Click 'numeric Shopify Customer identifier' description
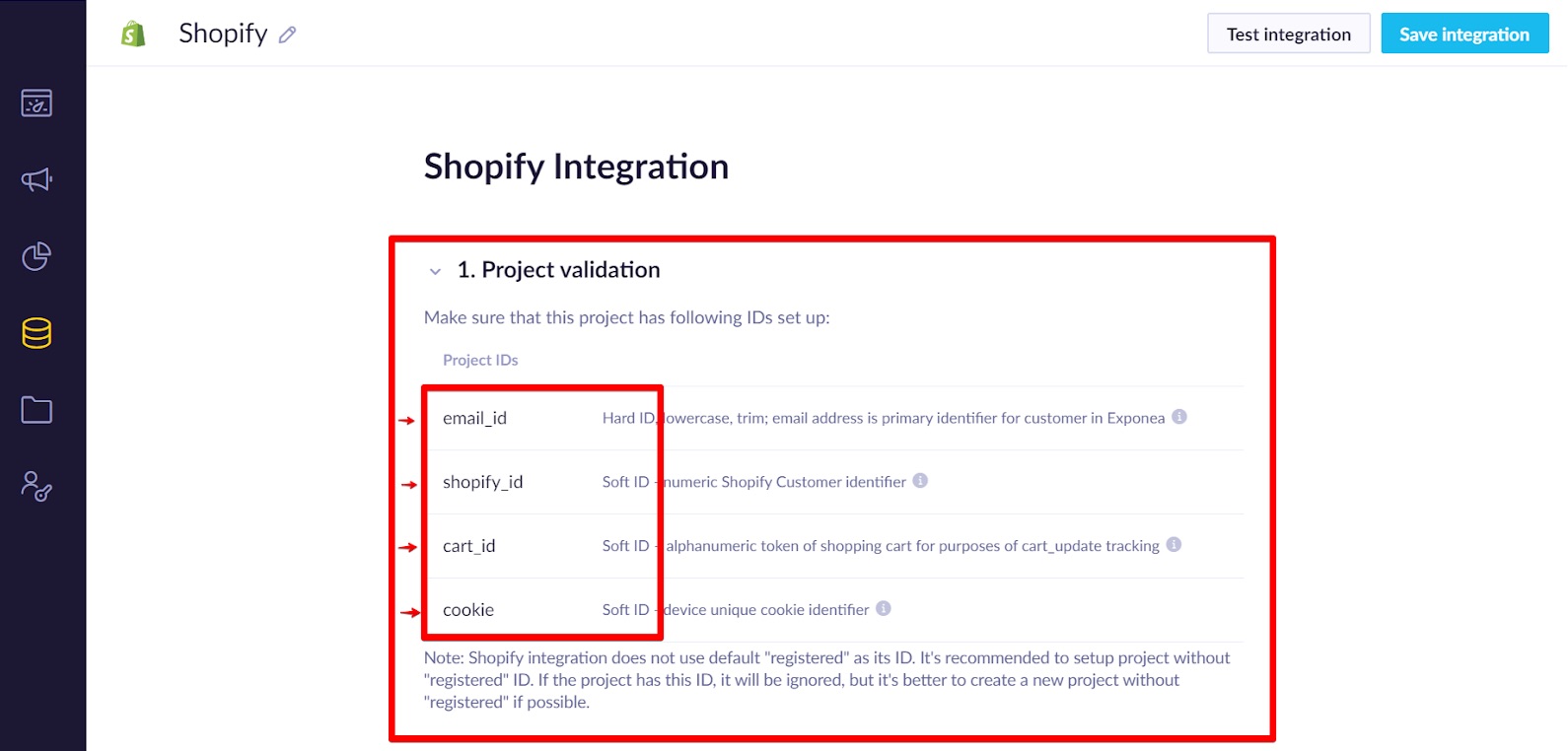The image size is (1568, 751). click(784, 482)
